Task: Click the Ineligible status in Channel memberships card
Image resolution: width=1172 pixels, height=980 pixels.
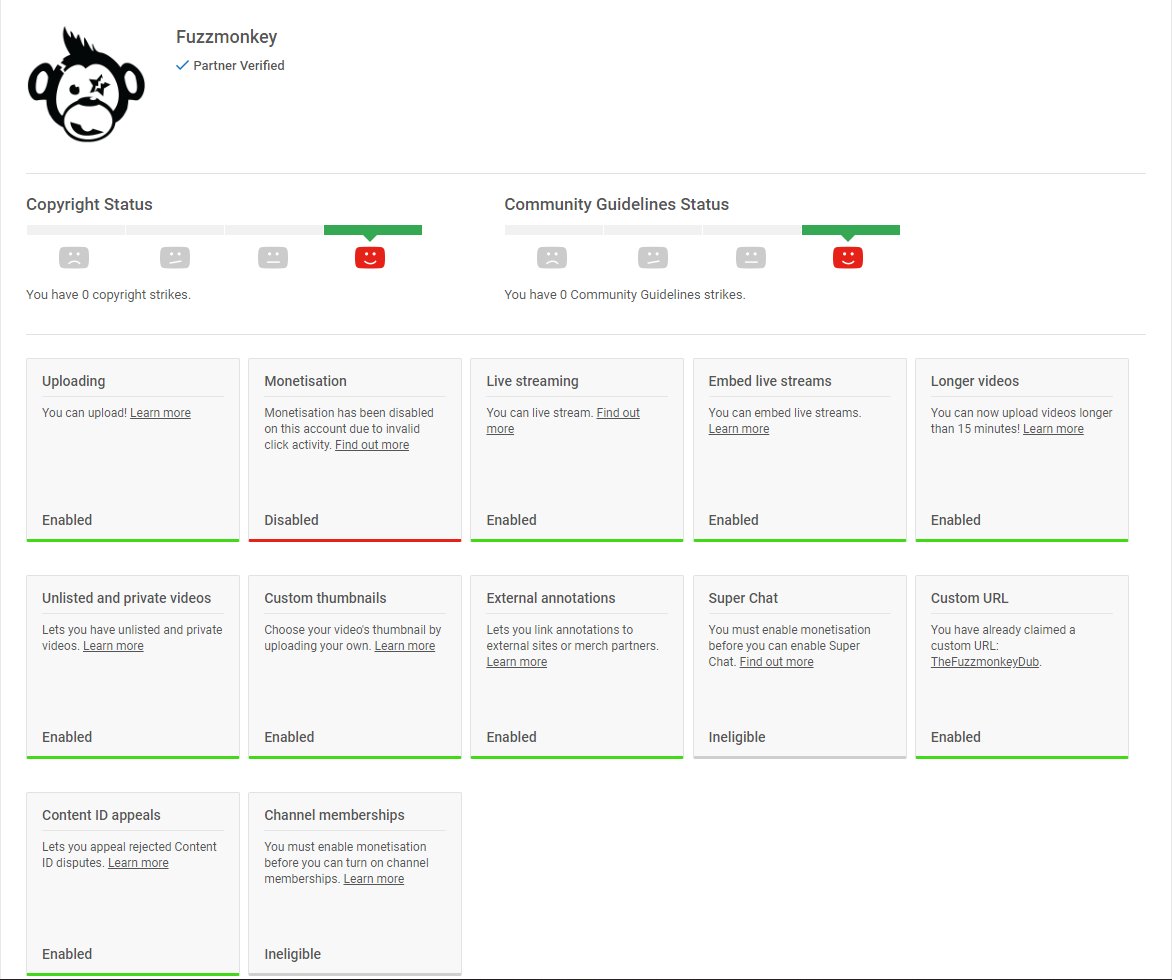Action: tap(292, 954)
